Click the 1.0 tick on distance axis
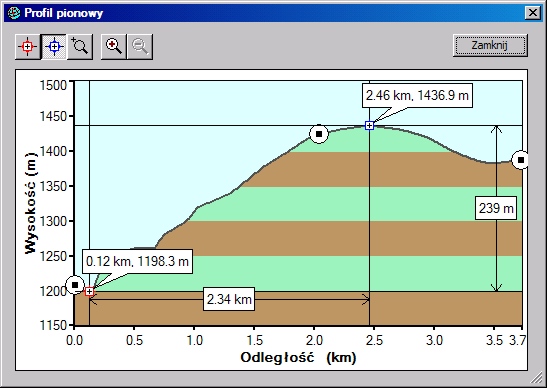Screen dimensions: 547x388 (194, 340)
